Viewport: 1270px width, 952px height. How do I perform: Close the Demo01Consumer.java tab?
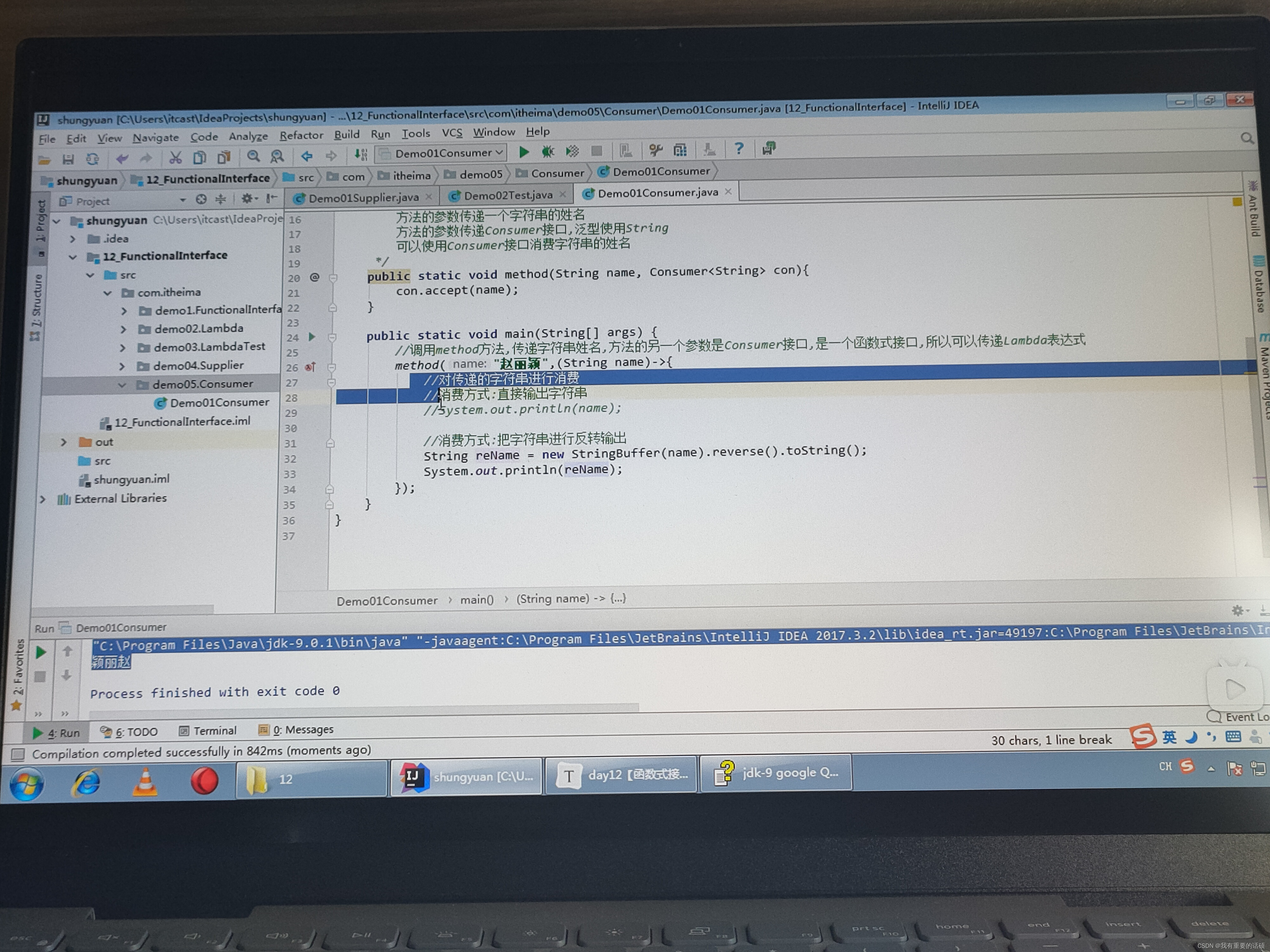(728, 191)
